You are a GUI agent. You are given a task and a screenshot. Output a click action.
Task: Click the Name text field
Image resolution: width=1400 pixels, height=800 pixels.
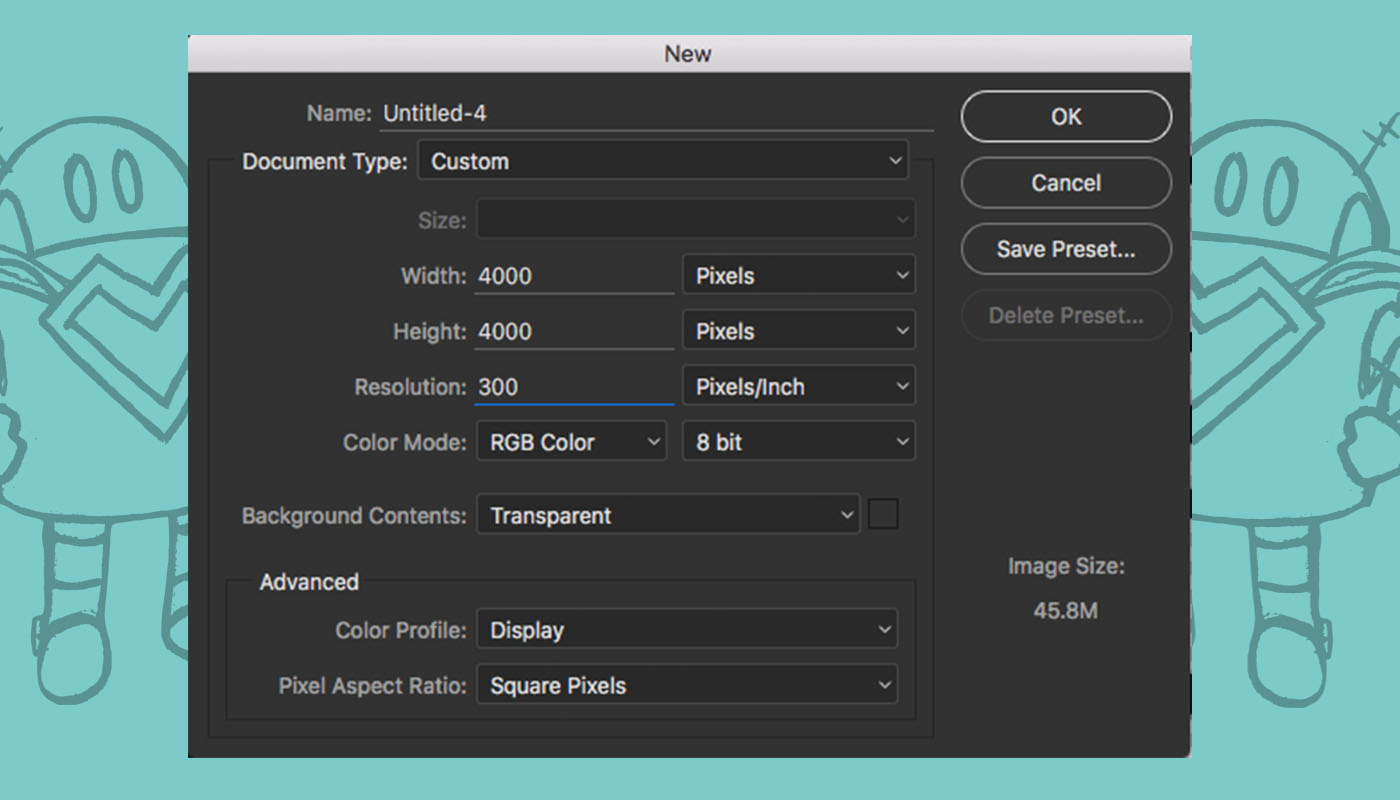click(655, 114)
